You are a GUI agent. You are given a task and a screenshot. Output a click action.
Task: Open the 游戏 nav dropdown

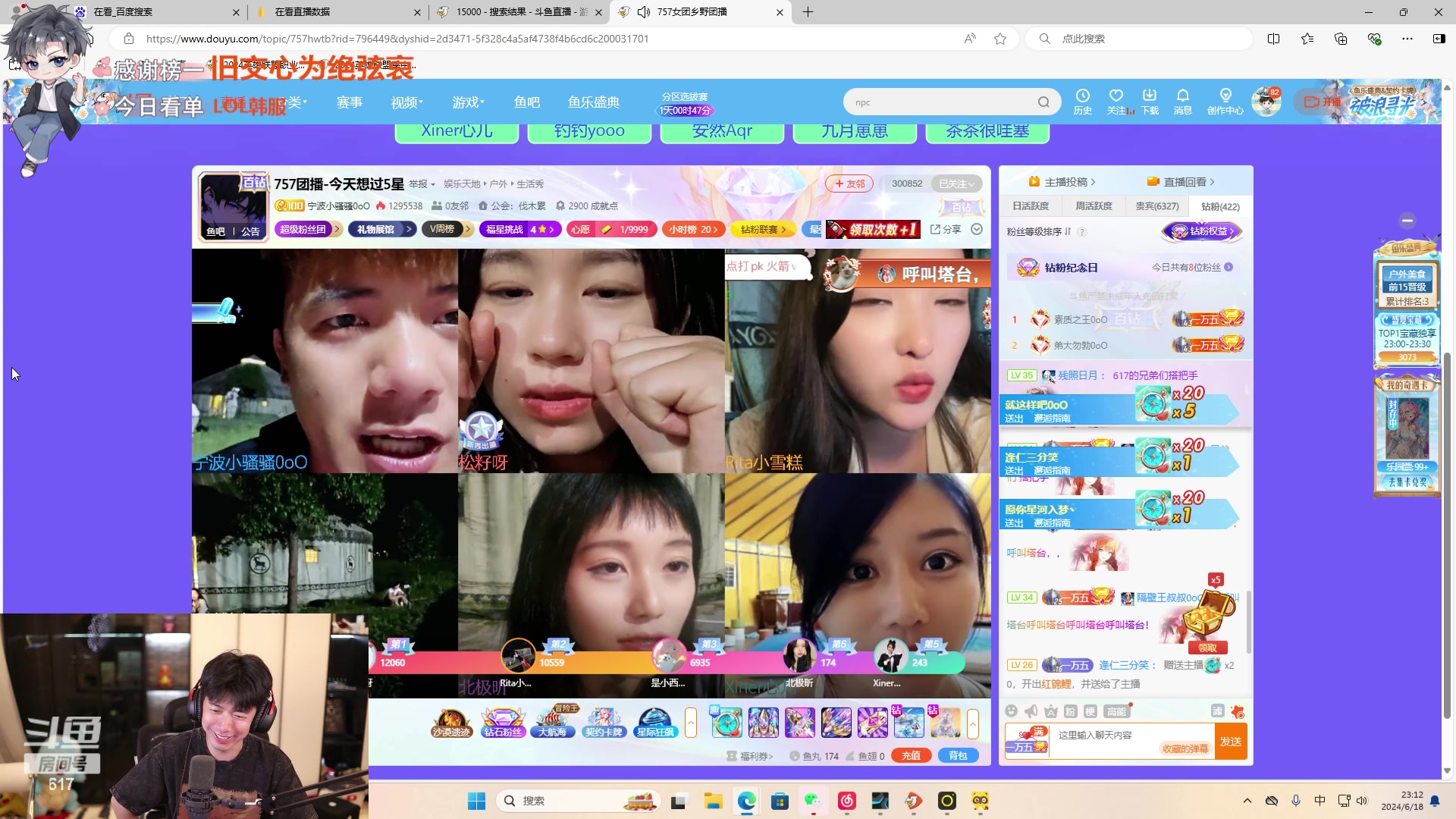(468, 102)
